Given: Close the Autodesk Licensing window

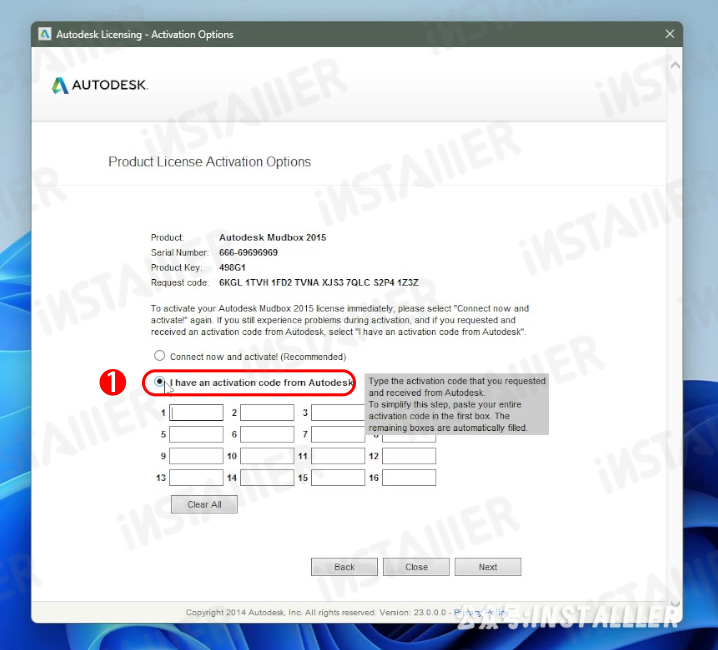Looking at the screenshot, I should click(x=669, y=34).
